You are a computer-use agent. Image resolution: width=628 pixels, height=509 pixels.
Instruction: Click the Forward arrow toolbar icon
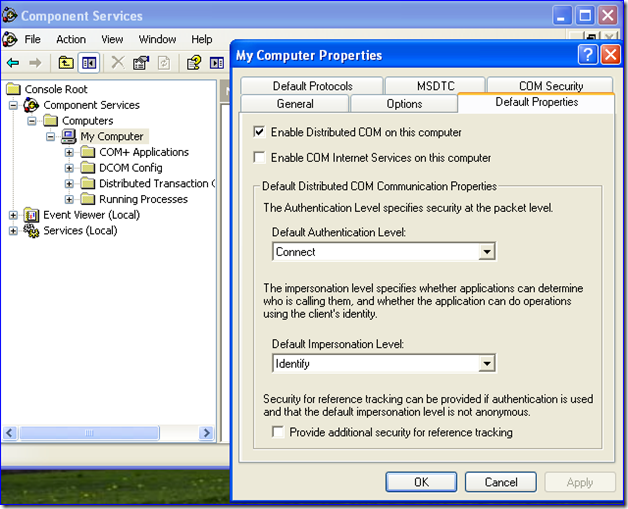[x=35, y=63]
